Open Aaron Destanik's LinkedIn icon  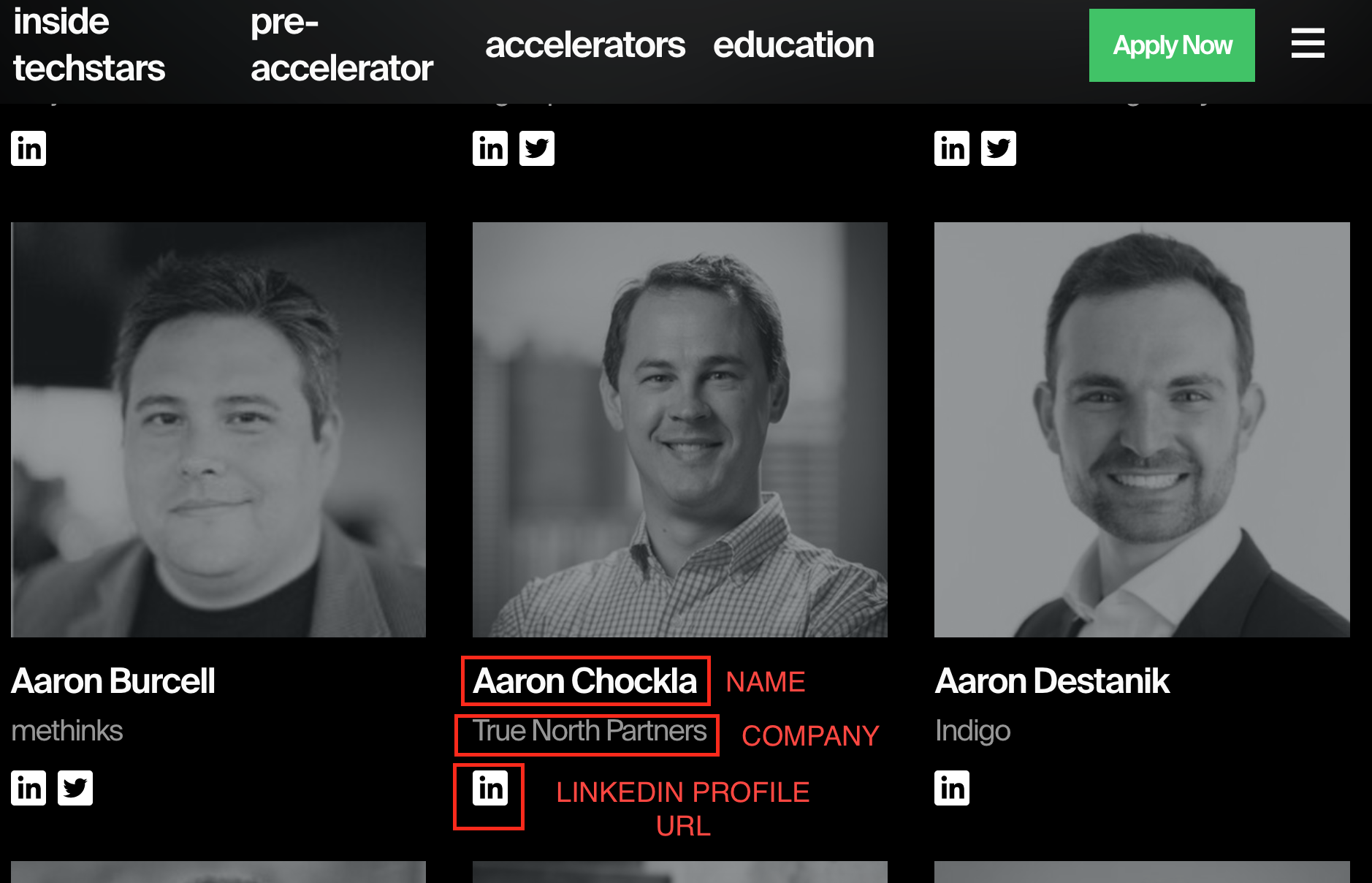(952, 788)
